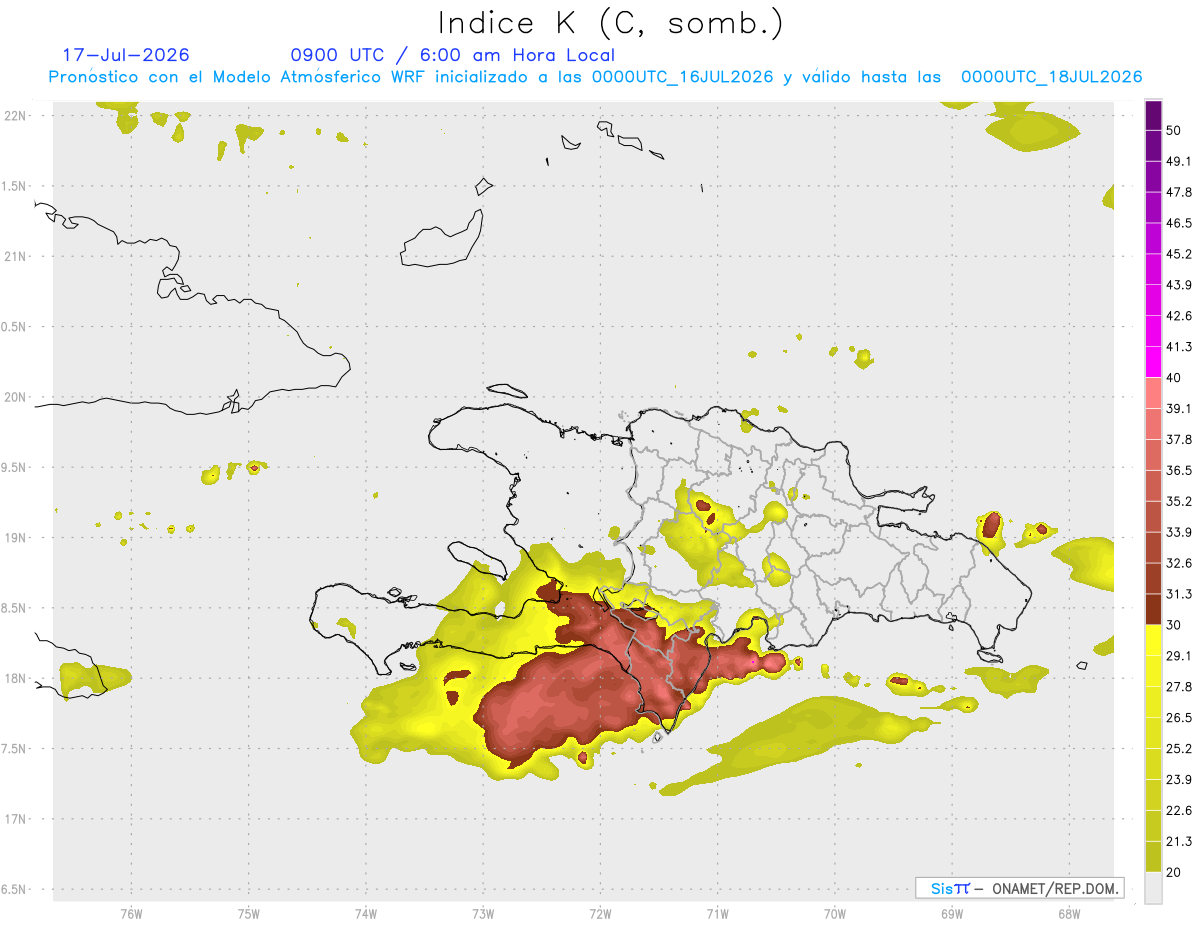
Task: Click the 'Indice K (C, somb.)' title
Action: (611, 23)
